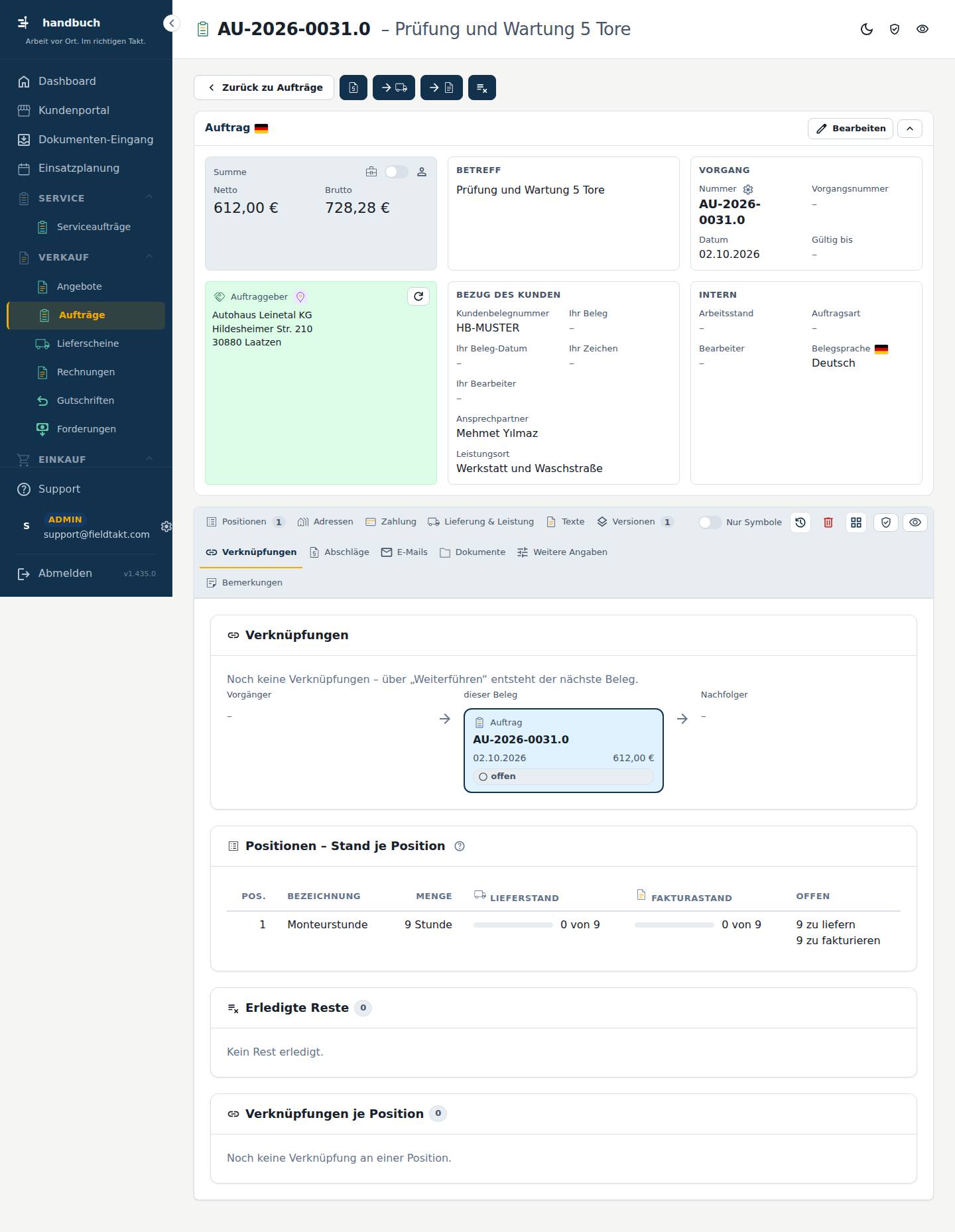955x1232 pixels.
Task: Switch to the Adressen tab
Action: [x=326, y=522]
